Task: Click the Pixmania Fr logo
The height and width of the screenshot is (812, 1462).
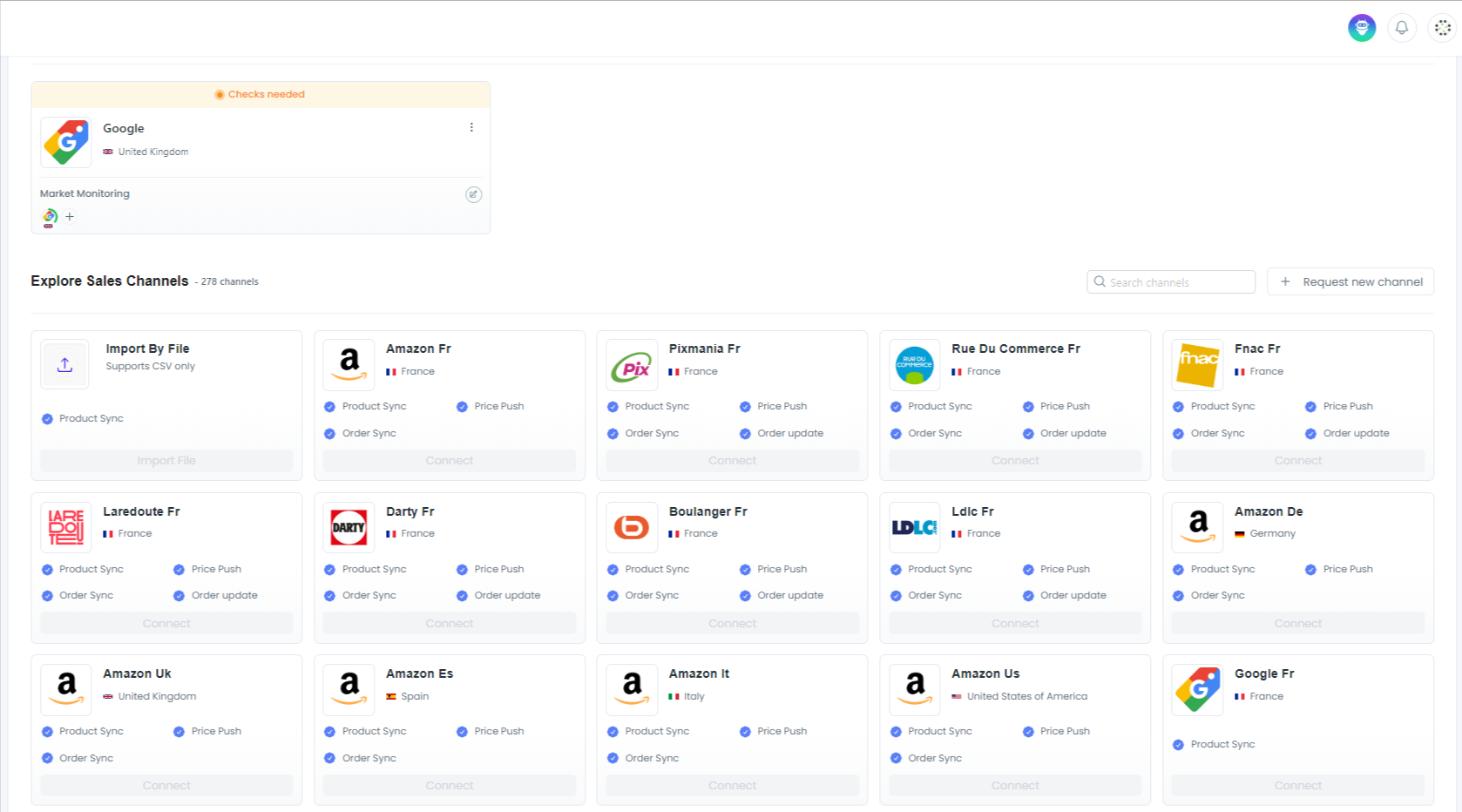Action: [632, 364]
